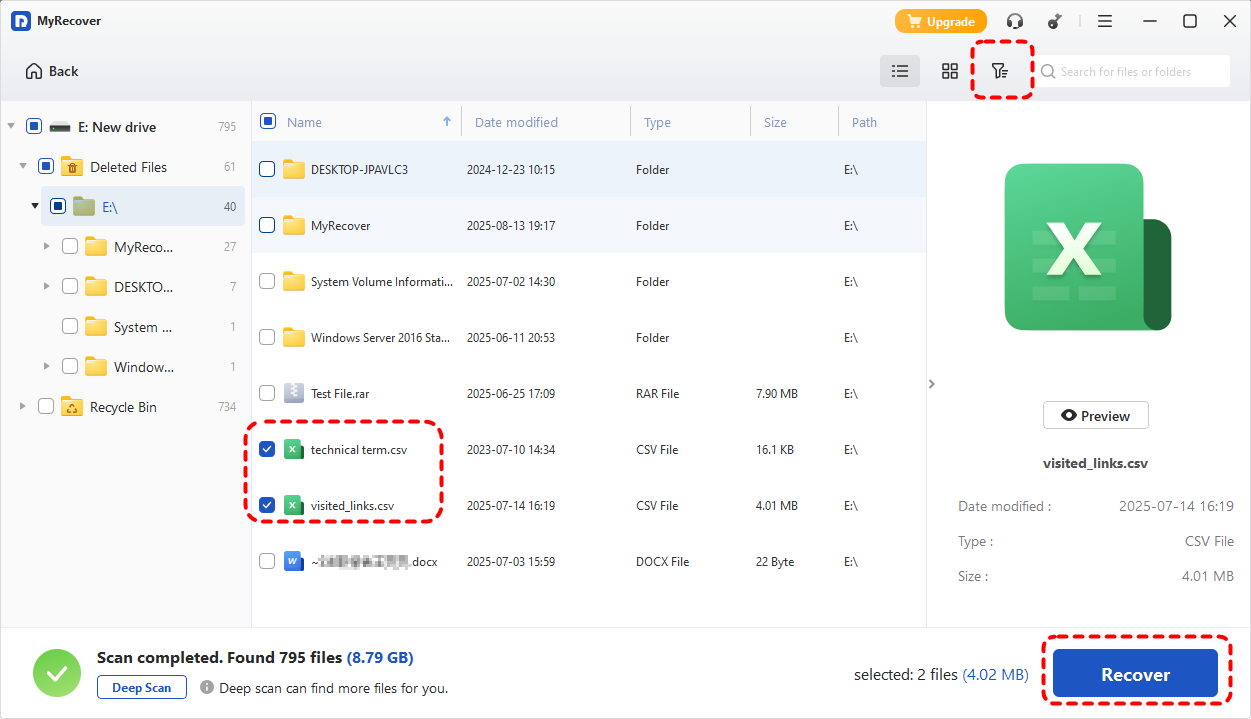This screenshot has width=1251, height=719.
Task: Uncheck the technical term.csv checkbox
Action: click(x=267, y=449)
